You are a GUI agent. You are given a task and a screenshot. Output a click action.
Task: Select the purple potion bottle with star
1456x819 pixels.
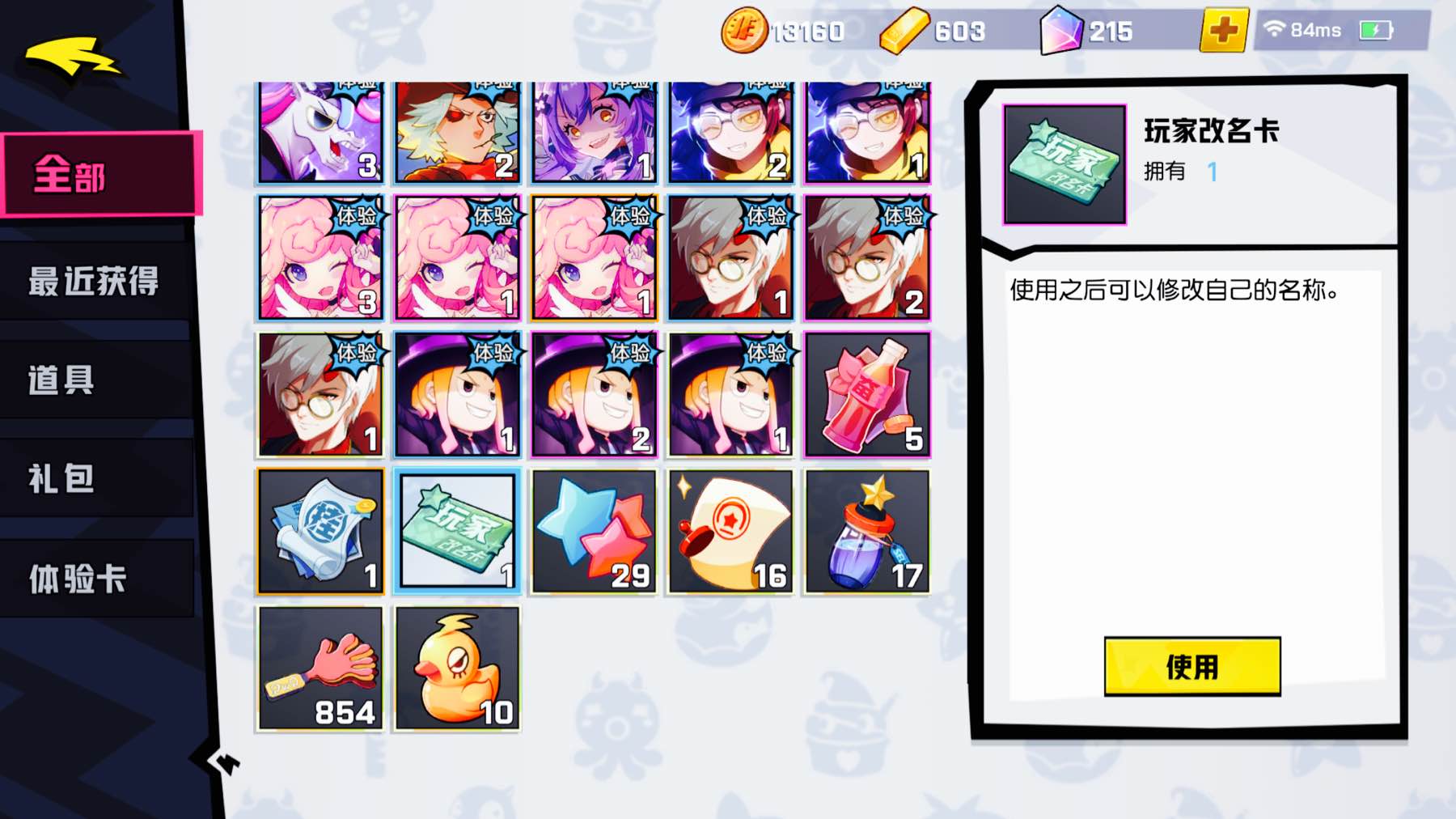pos(867,532)
